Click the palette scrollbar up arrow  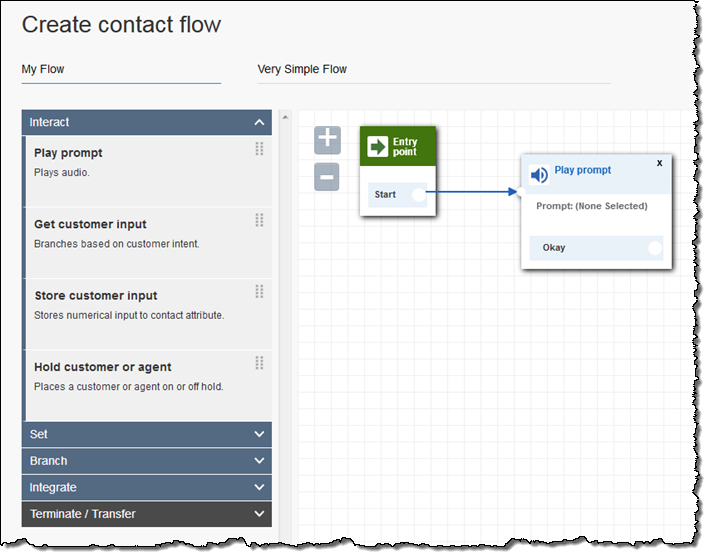pos(283,117)
